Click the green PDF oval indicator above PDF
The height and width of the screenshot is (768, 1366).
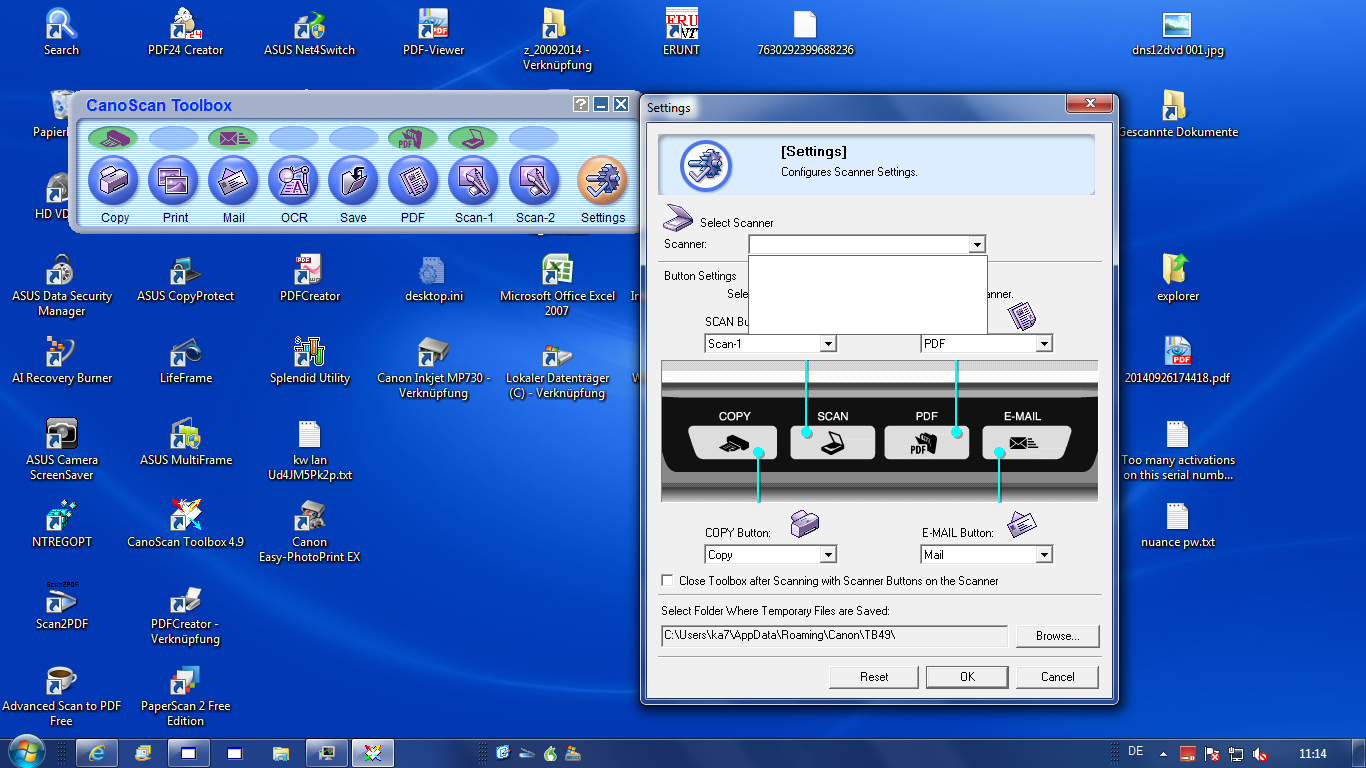coord(414,138)
